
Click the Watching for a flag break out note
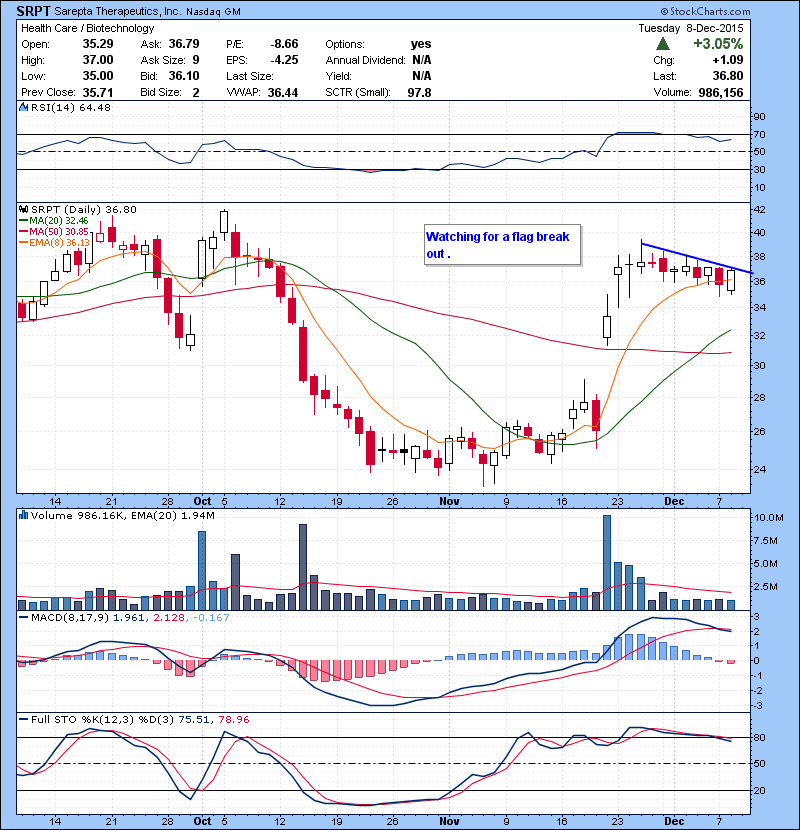502,245
